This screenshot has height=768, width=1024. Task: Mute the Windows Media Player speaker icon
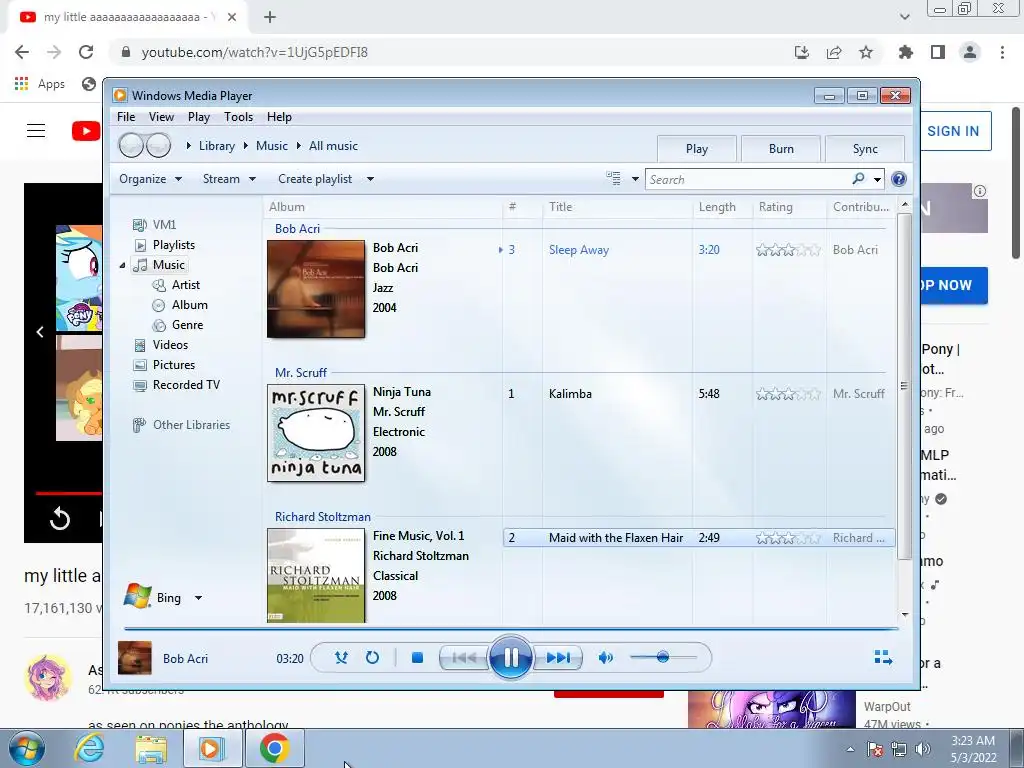pos(605,658)
